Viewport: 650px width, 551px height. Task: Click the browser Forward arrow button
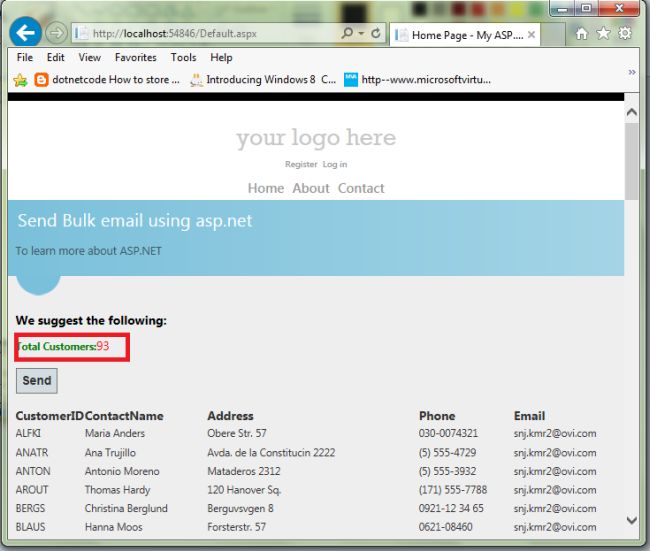point(56,33)
